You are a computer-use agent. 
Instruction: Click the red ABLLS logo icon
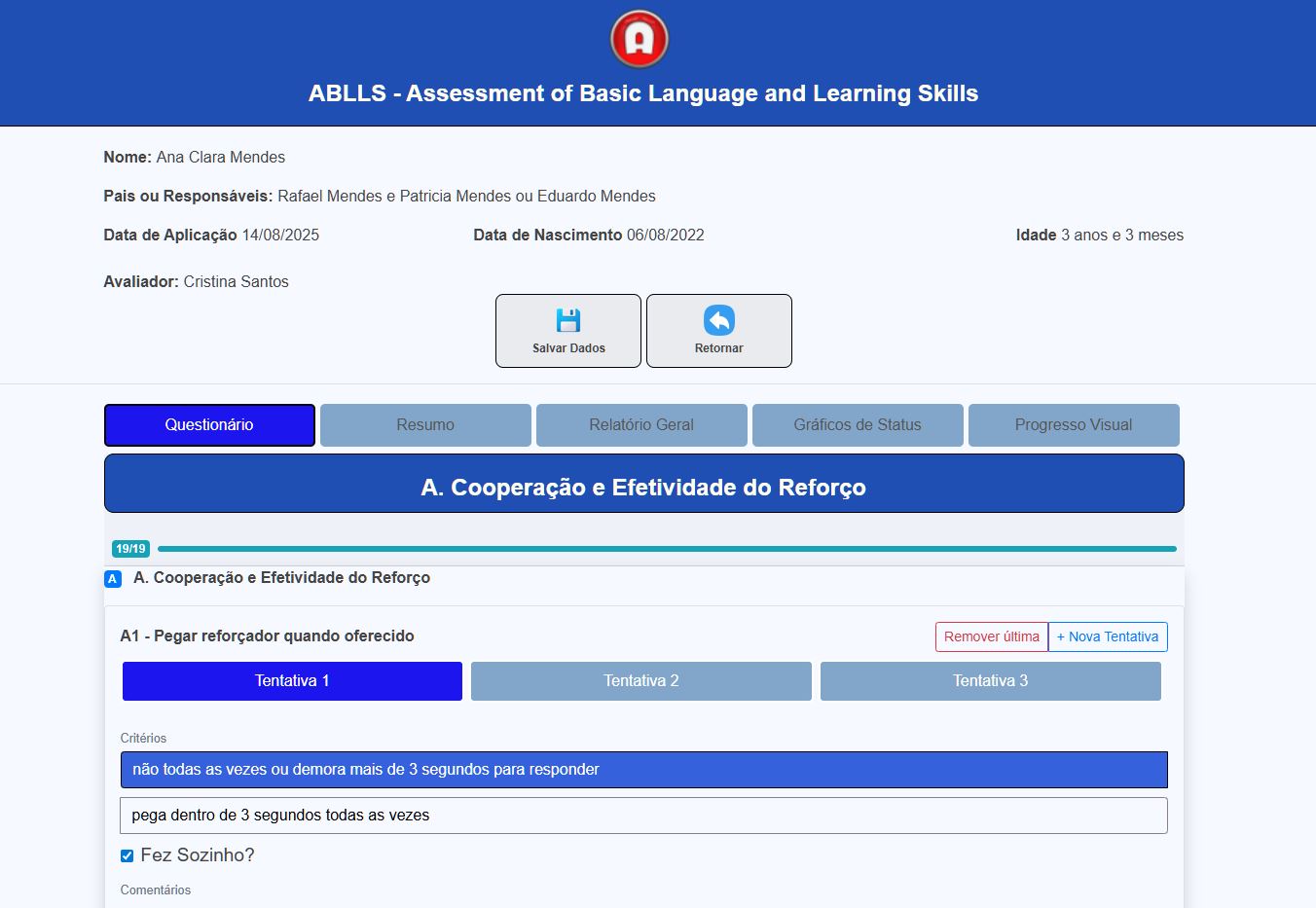click(x=639, y=39)
